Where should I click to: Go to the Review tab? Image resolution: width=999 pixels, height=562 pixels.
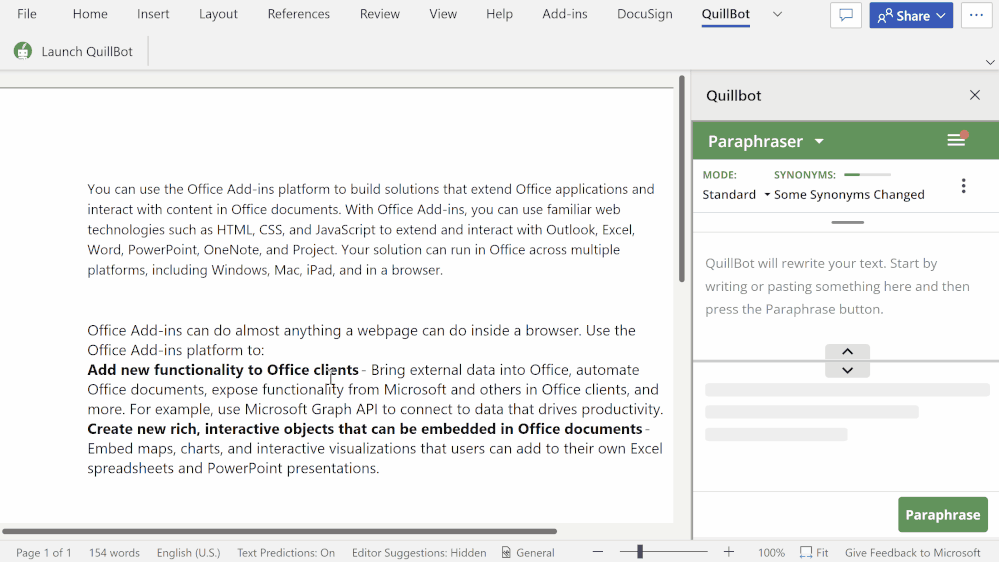click(x=380, y=14)
